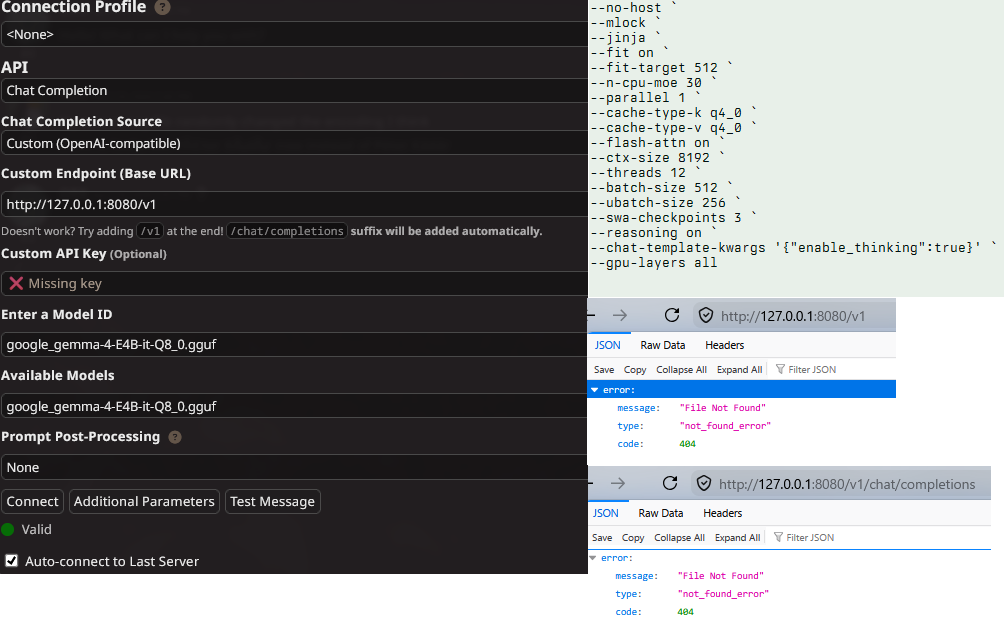Click Expand All in lower JSON viewer
This screenshot has width=1004, height=617.
(738, 538)
